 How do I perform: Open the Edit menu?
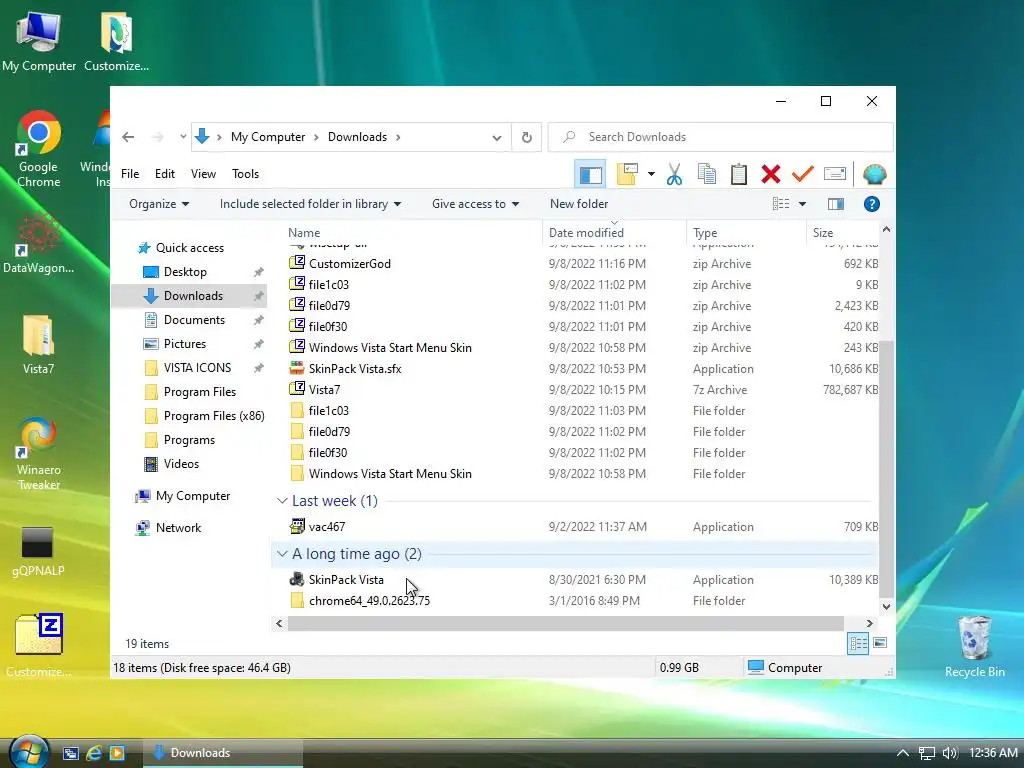pos(165,174)
